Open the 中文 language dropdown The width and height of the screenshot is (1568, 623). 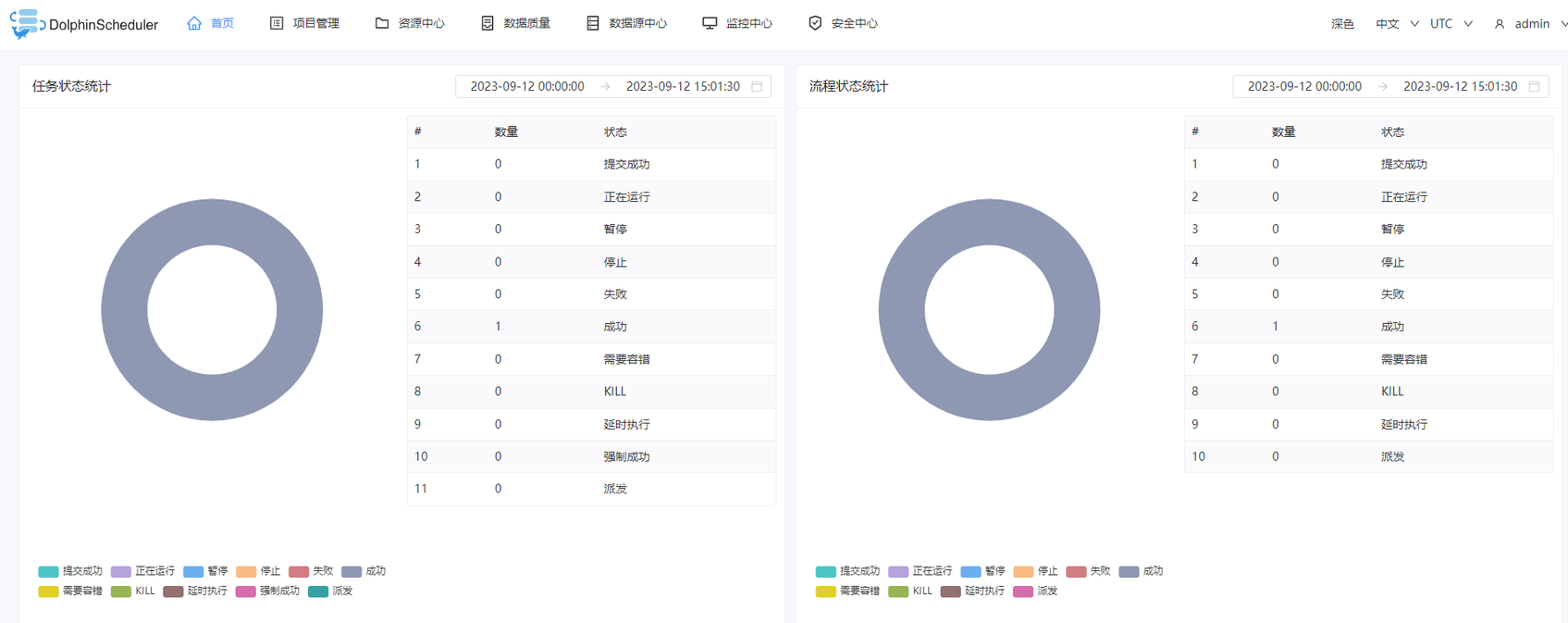1396,24
